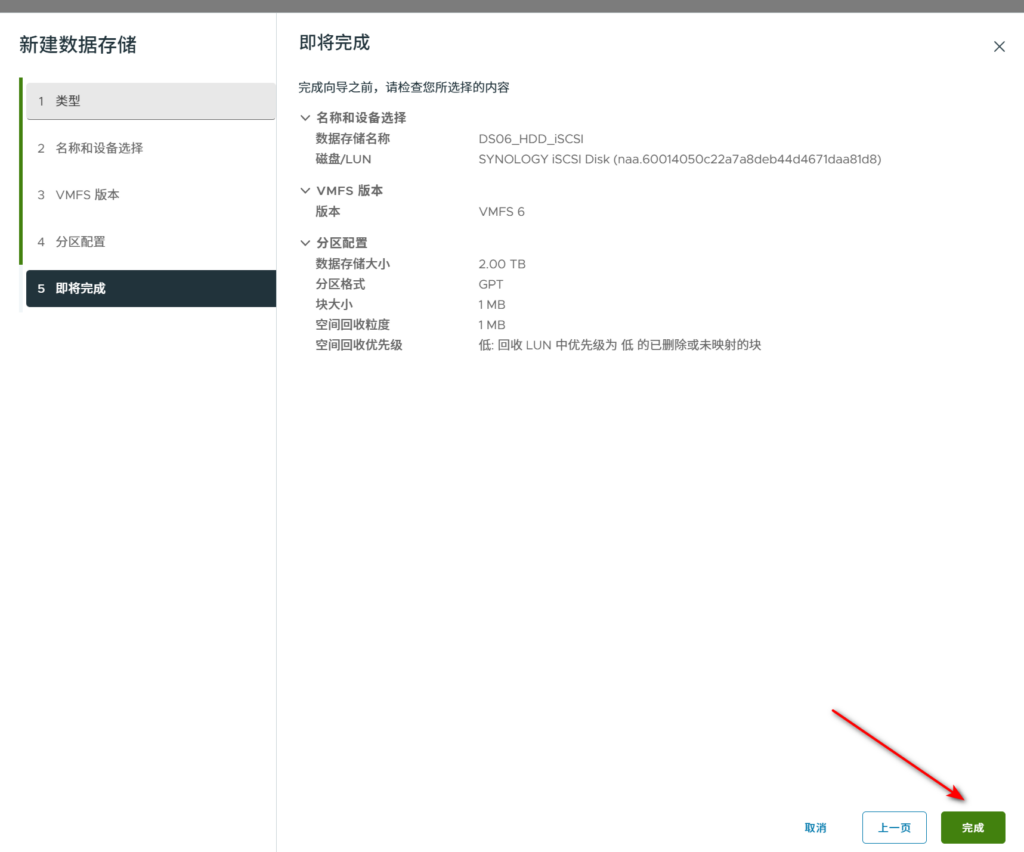Click the SYNOLOGY iSCSI Disk LUN text
The width and height of the screenshot is (1024, 852).
pyautogui.click(x=679, y=159)
